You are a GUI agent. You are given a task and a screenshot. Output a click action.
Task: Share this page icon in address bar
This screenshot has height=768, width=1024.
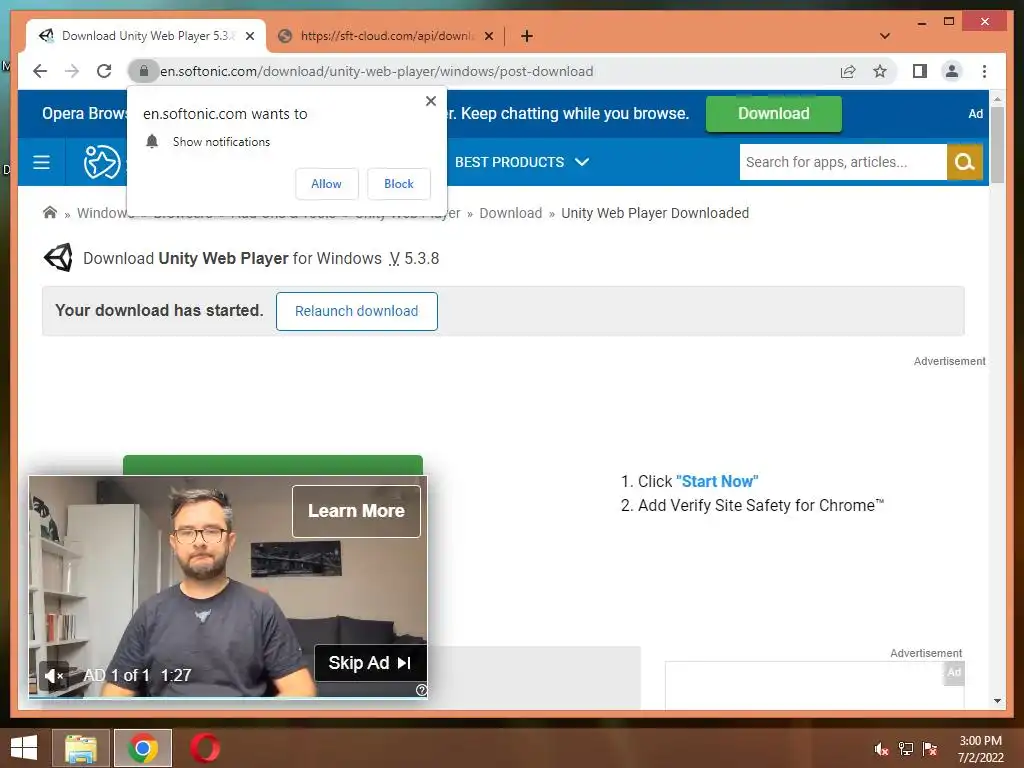(x=848, y=71)
